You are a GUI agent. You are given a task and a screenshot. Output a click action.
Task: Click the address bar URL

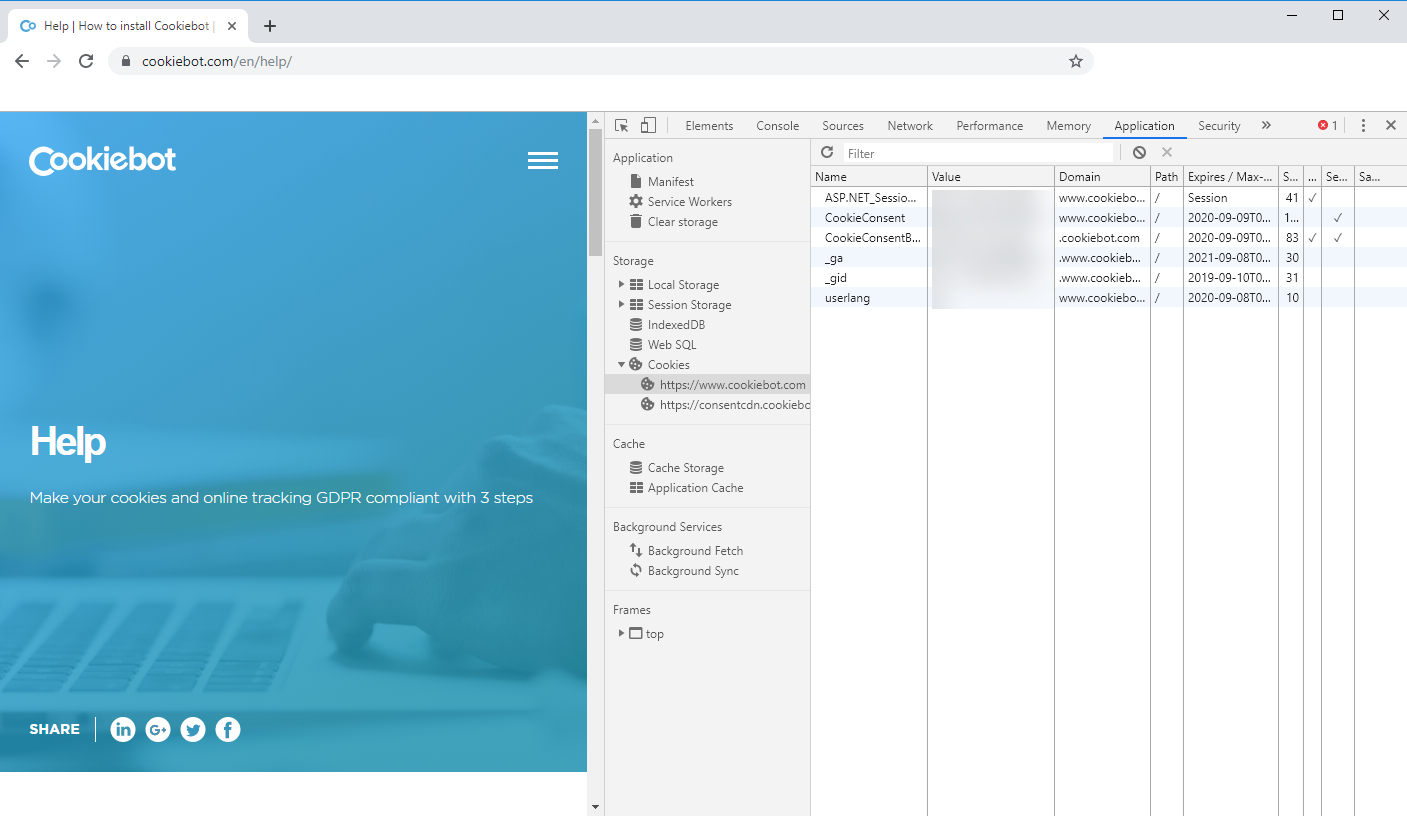[x=217, y=61]
